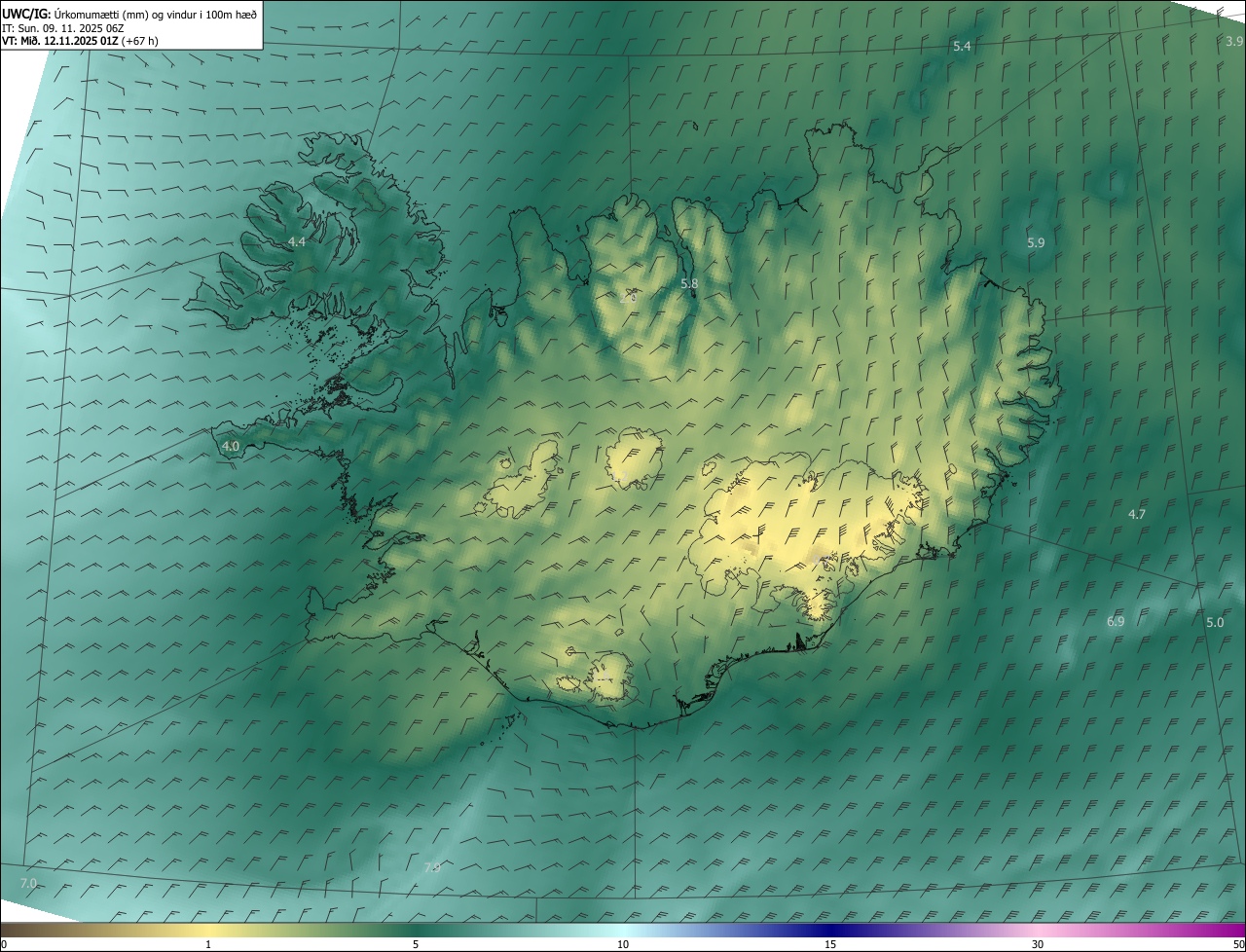Click the value label '6.9' in the southeast
The image size is (1246, 952).
(x=1116, y=621)
